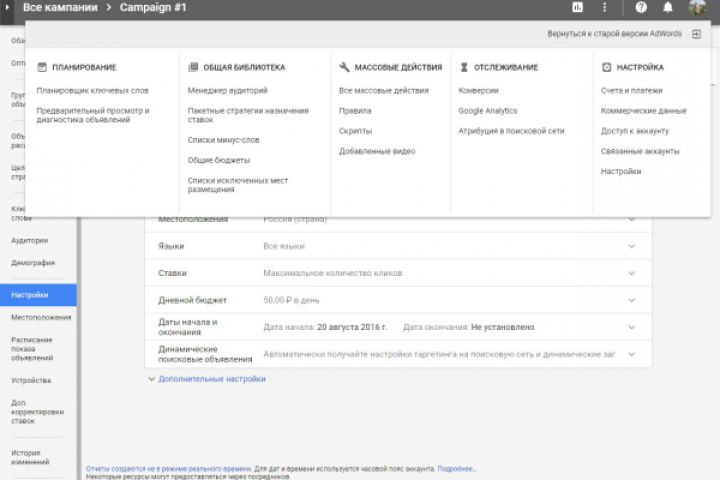The height and width of the screenshot is (480, 720).
Task: Open Демография in the sidebar
Action: (33, 263)
